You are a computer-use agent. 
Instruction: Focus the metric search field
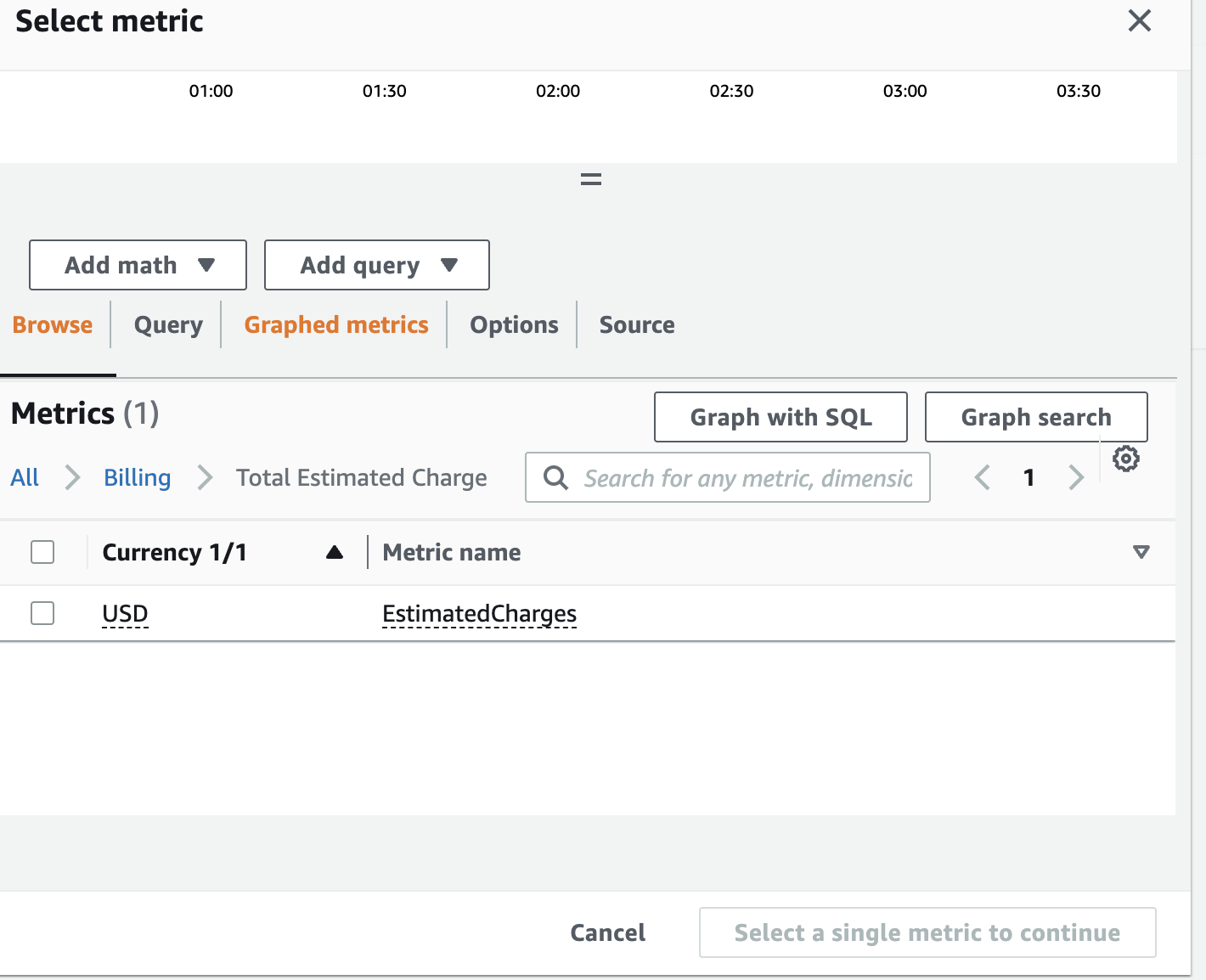tap(747, 478)
